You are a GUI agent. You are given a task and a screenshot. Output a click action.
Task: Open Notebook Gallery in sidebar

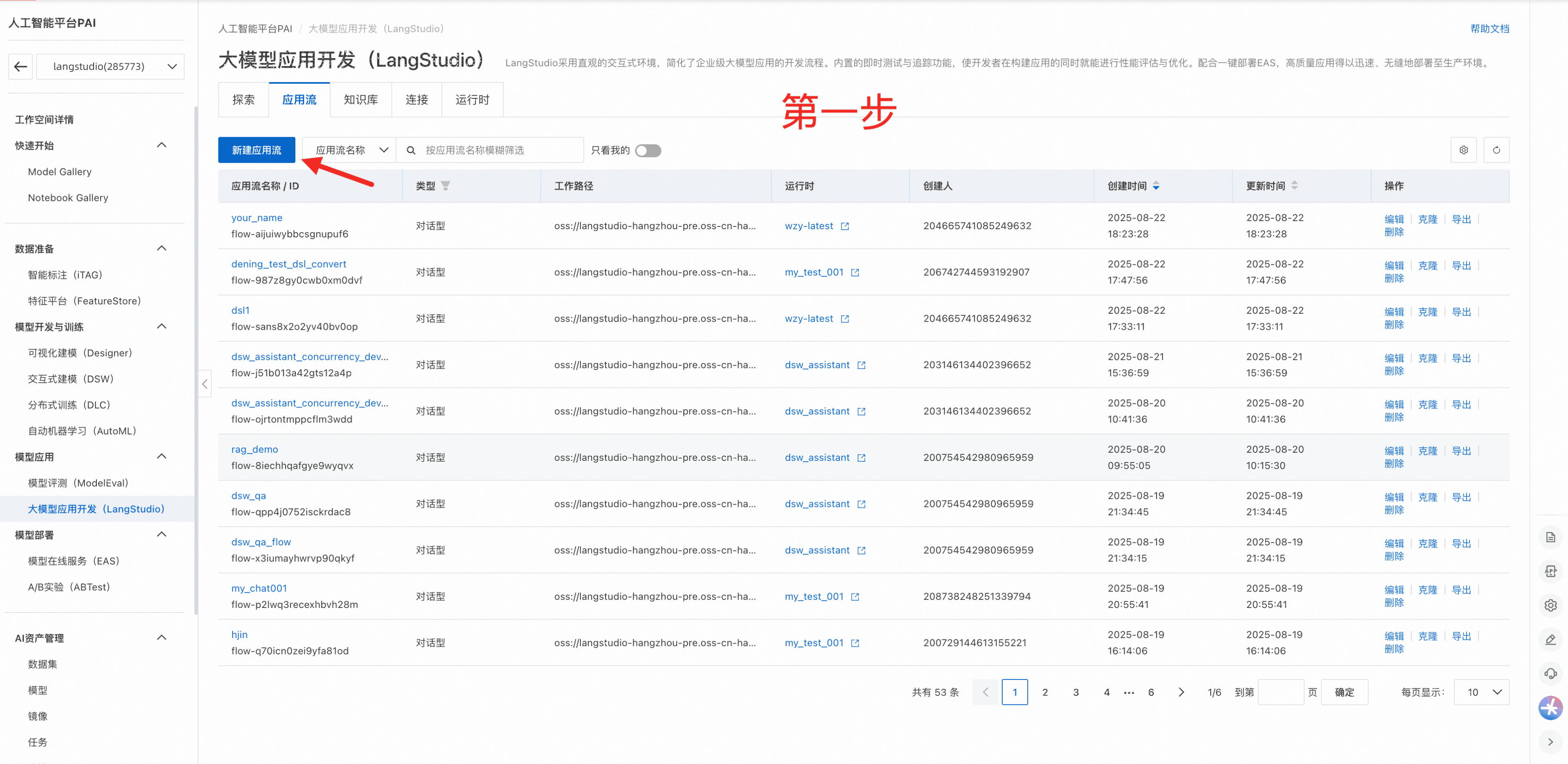click(68, 198)
